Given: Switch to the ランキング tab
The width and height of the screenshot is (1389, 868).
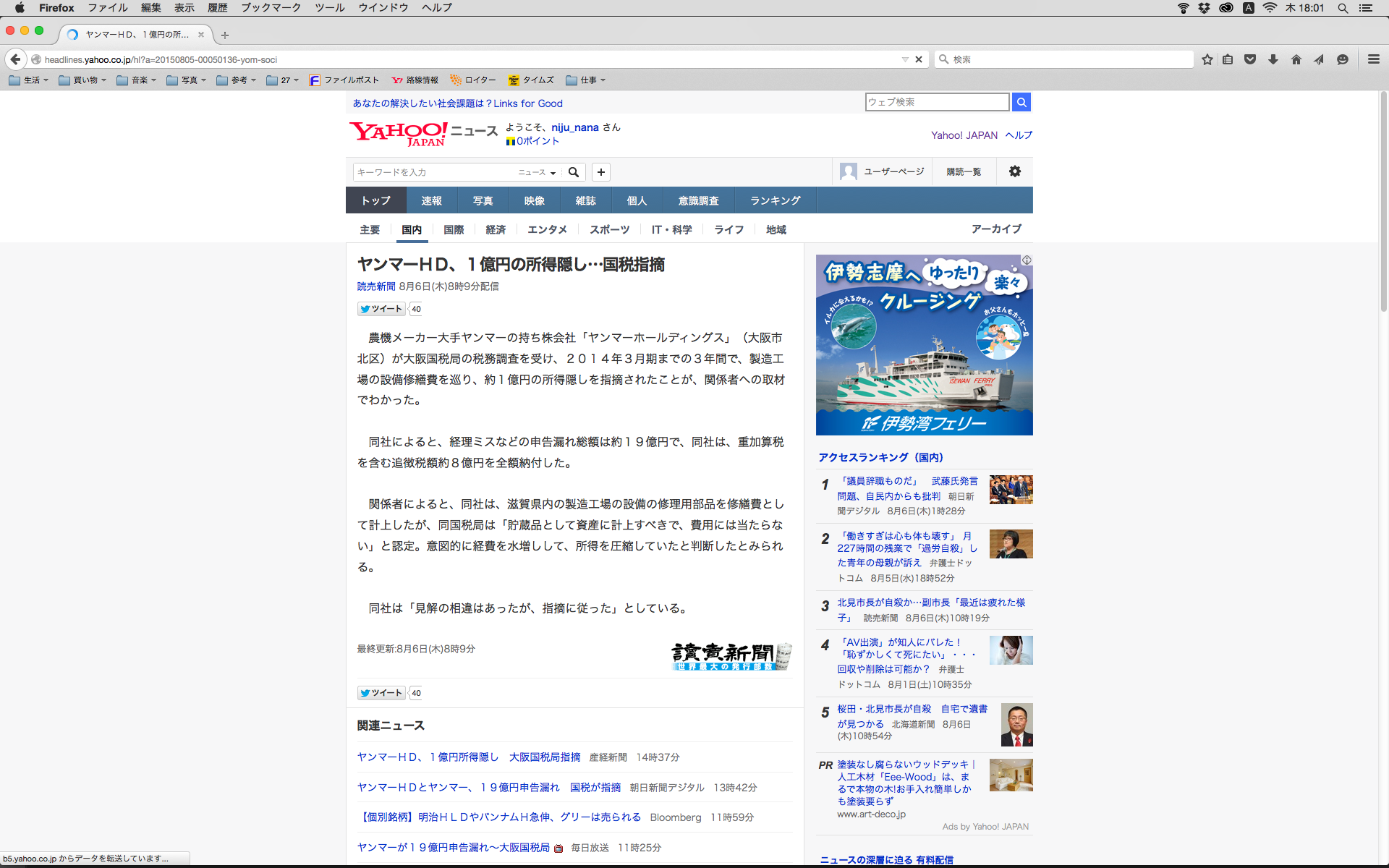Looking at the screenshot, I should click(775, 200).
